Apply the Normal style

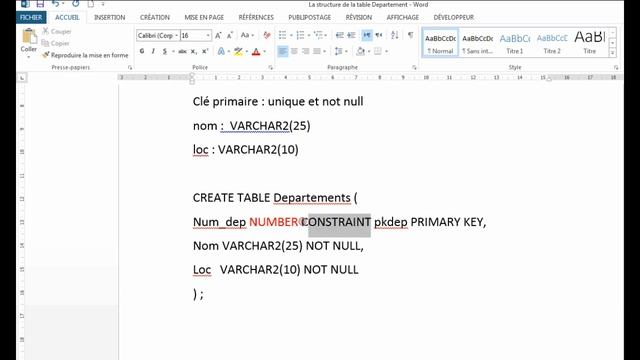pos(440,43)
